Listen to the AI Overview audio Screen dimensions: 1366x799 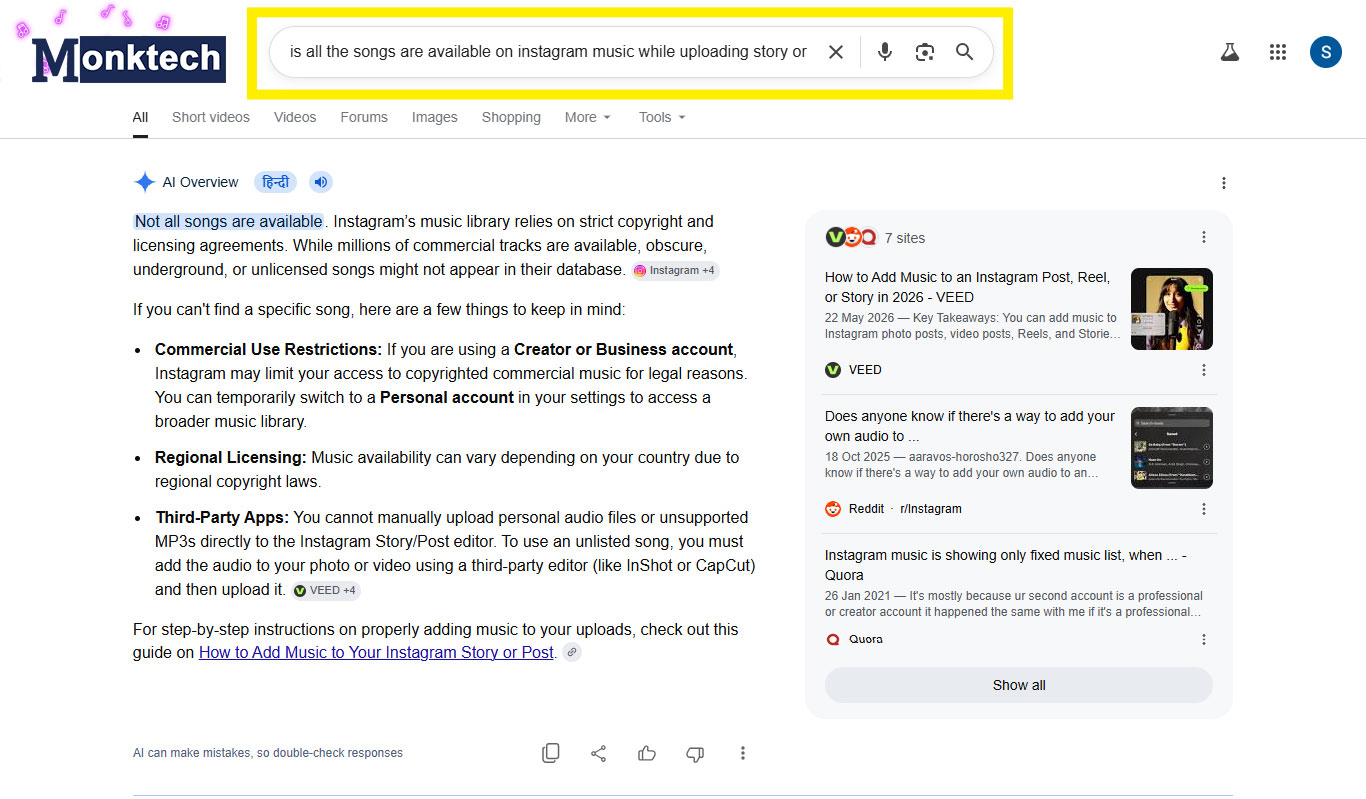[x=320, y=182]
